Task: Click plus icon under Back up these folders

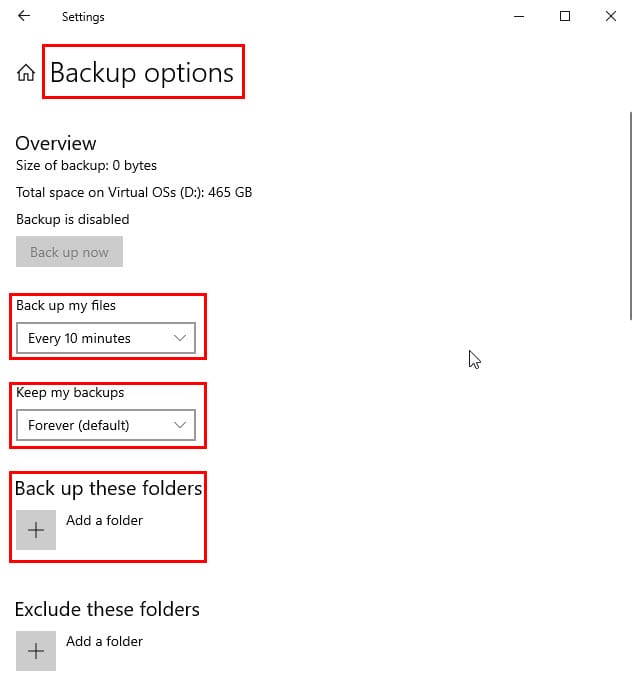Action: pos(36,530)
